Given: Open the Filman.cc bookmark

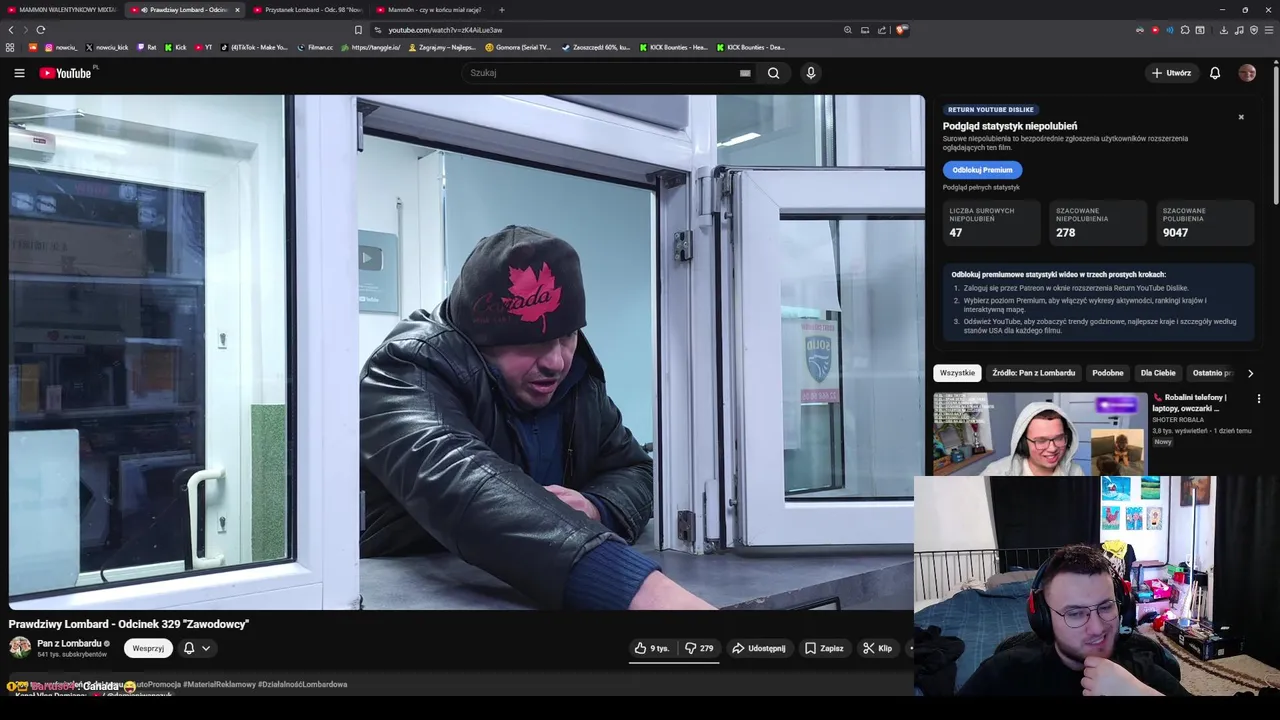Looking at the screenshot, I should tap(315, 47).
